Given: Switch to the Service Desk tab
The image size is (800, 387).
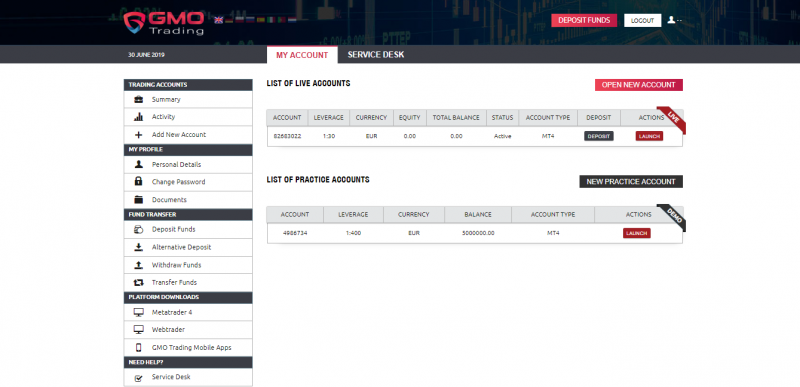Looking at the screenshot, I should [x=376, y=55].
